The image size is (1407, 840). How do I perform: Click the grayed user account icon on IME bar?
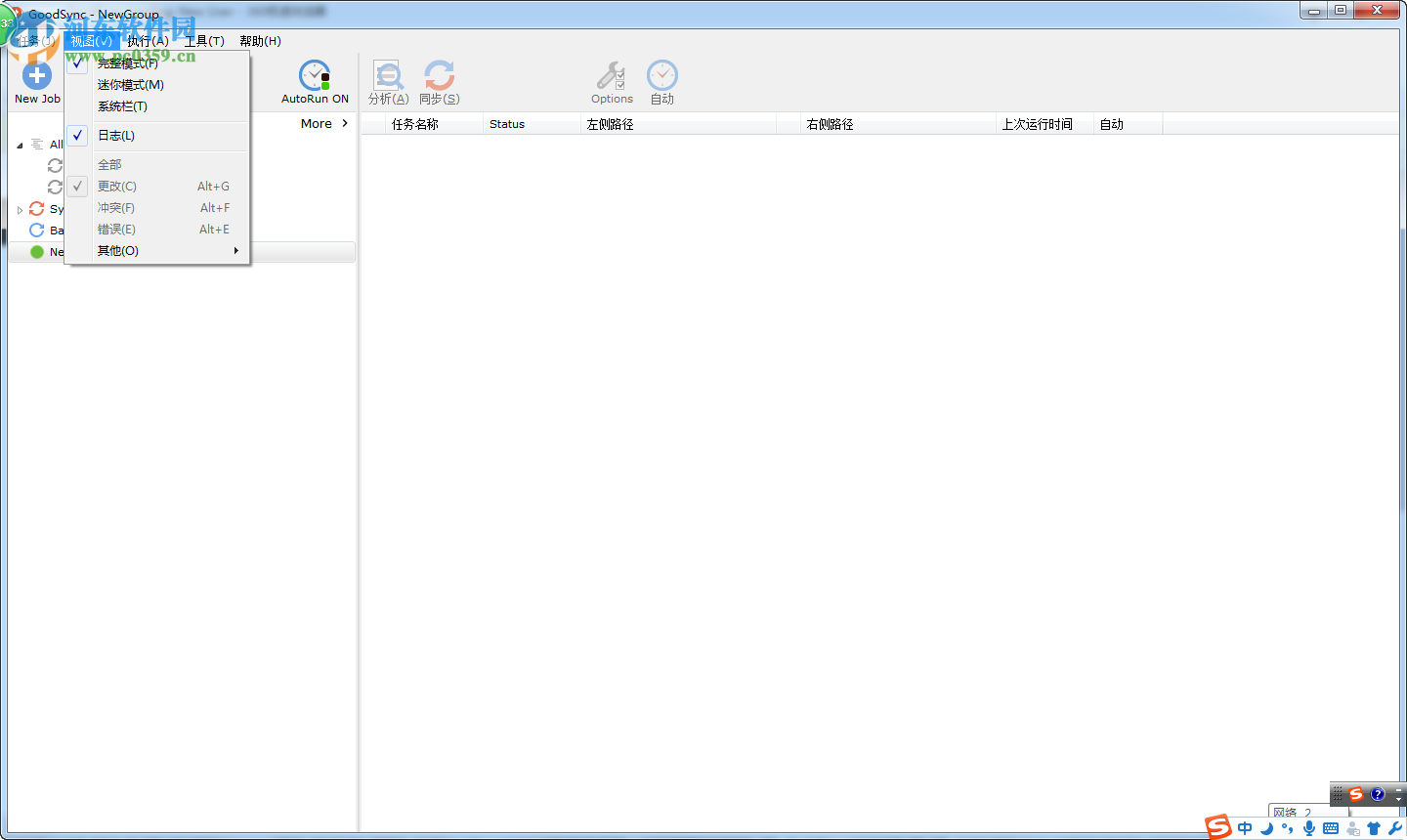[x=1353, y=828]
